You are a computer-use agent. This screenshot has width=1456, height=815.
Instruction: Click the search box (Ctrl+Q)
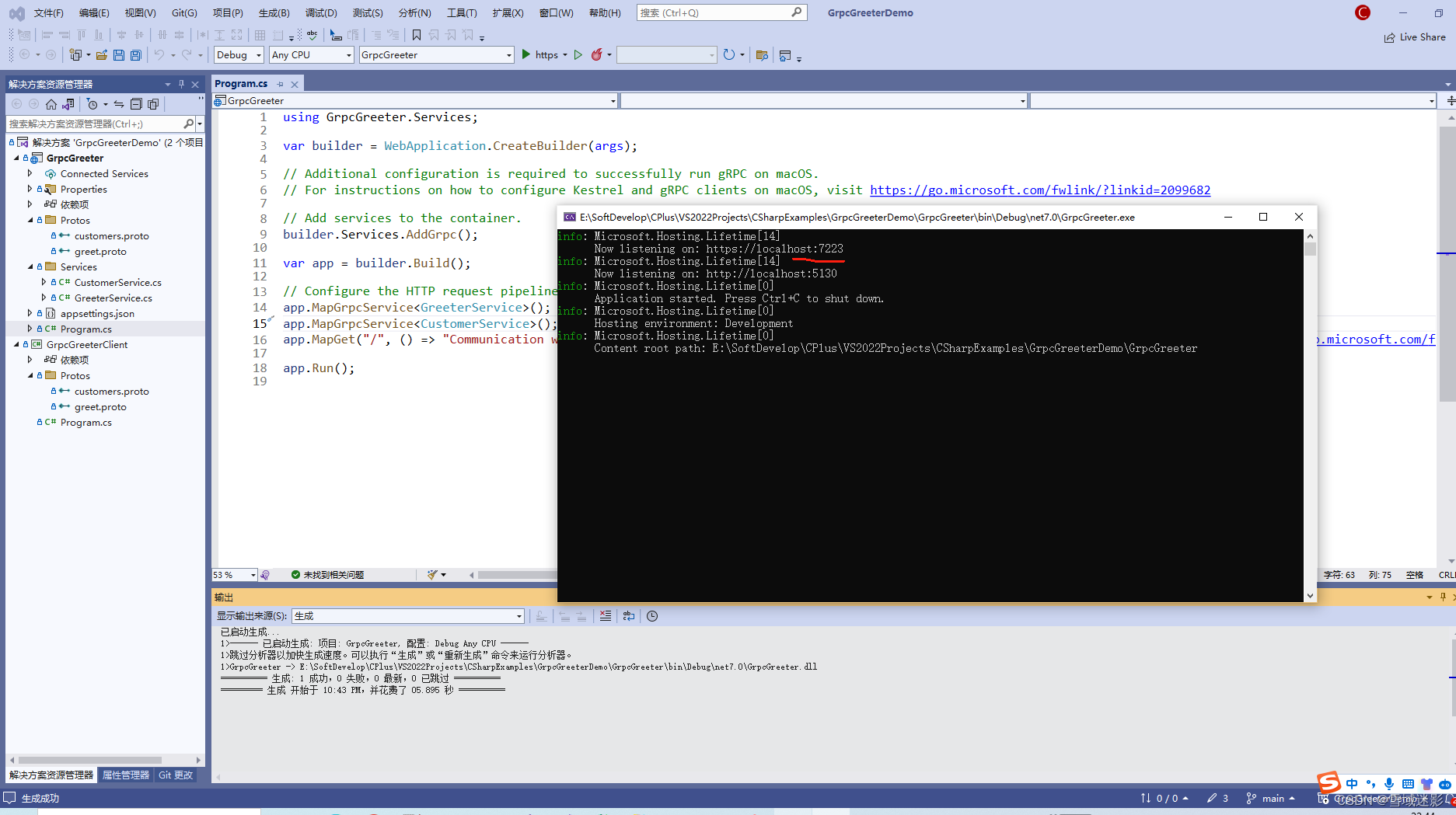click(x=721, y=12)
